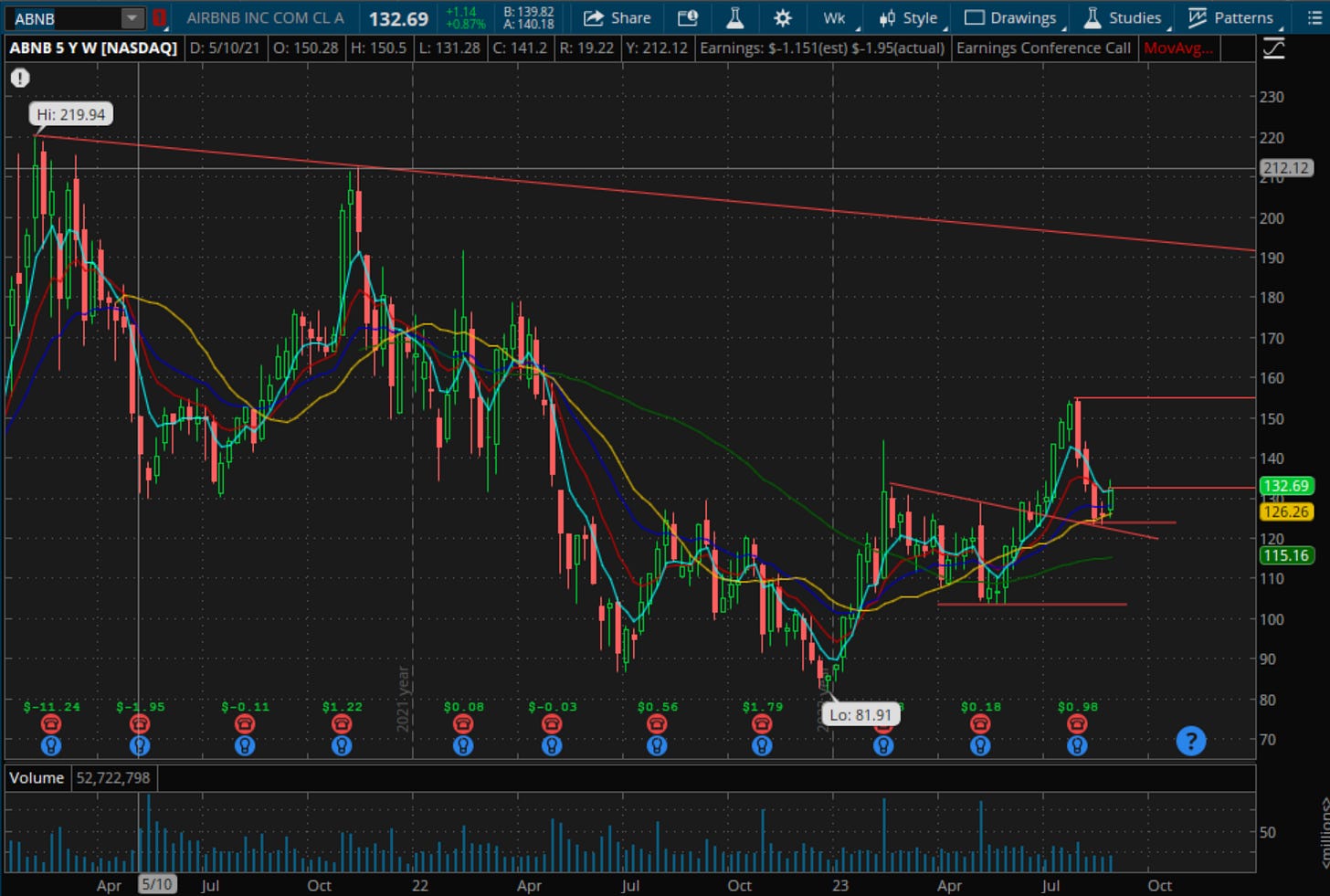Click the earnings phone icon for $0.56
Image resolution: width=1330 pixels, height=896 pixels.
(x=657, y=724)
